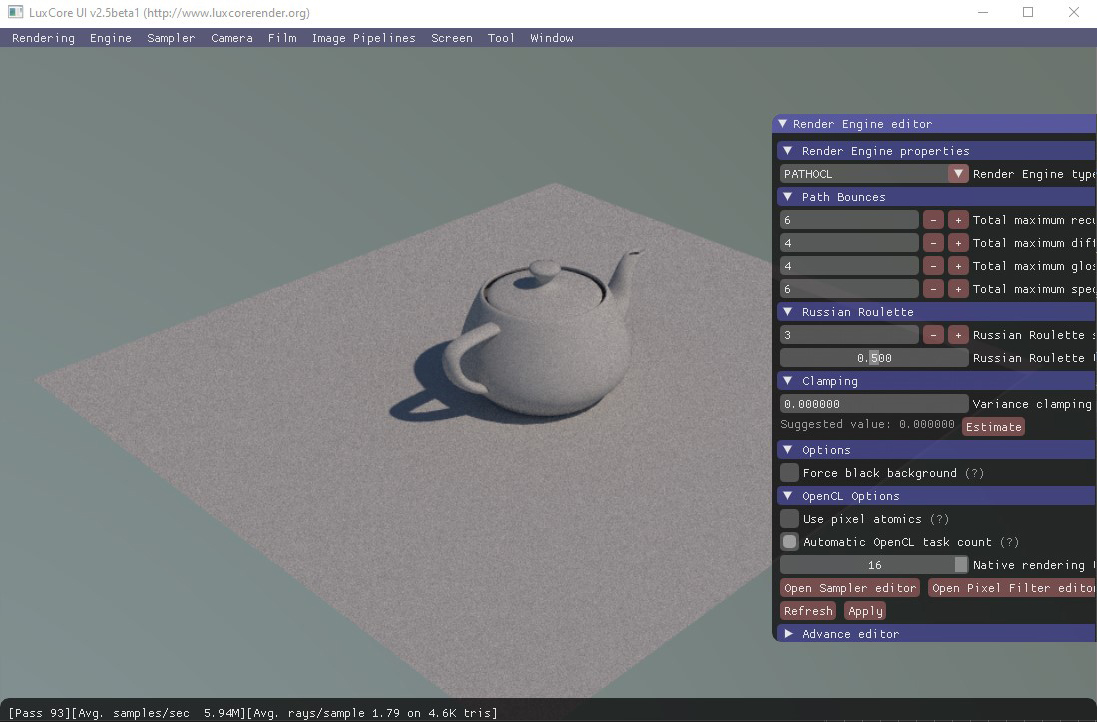This screenshot has height=722, width=1097.
Task: Open the Sampler menu
Action: point(171,38)
